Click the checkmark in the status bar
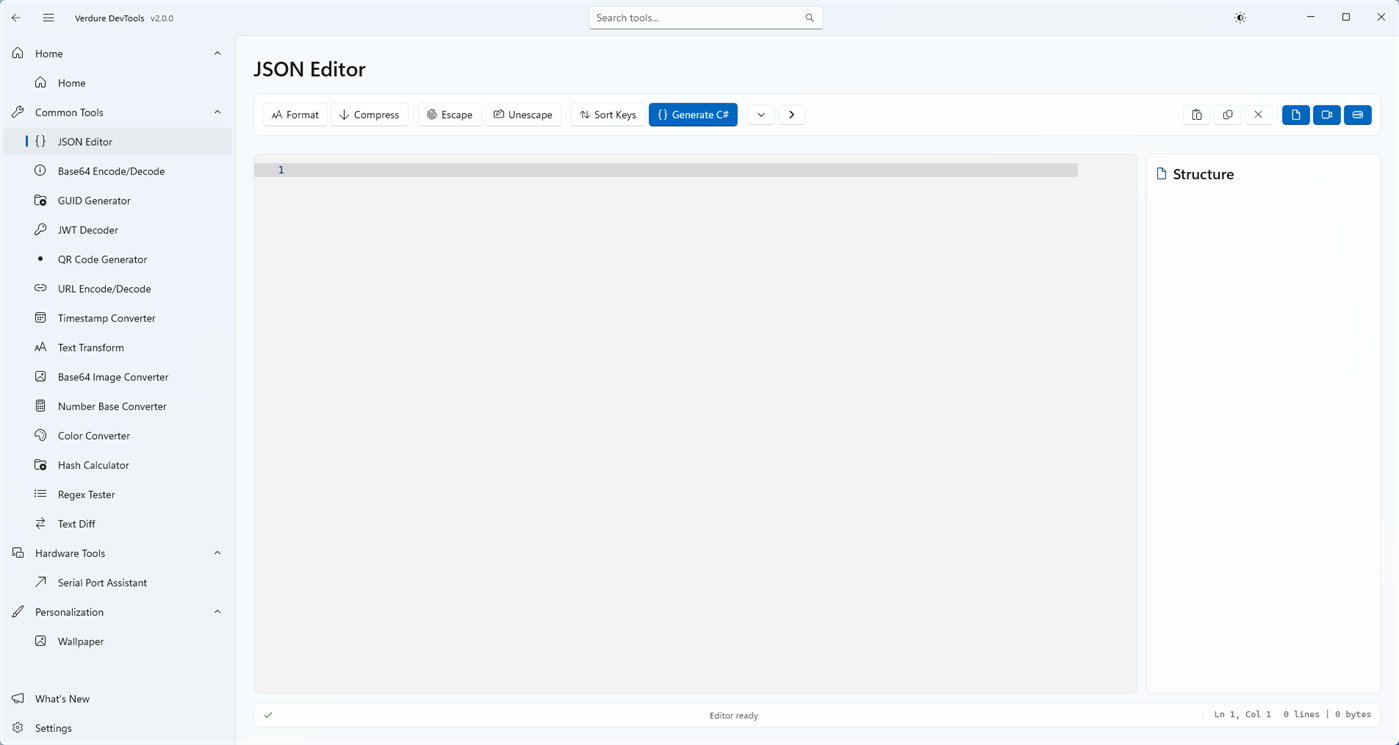Viewport: 1399px width, 745px height. (x=268, y=715)
